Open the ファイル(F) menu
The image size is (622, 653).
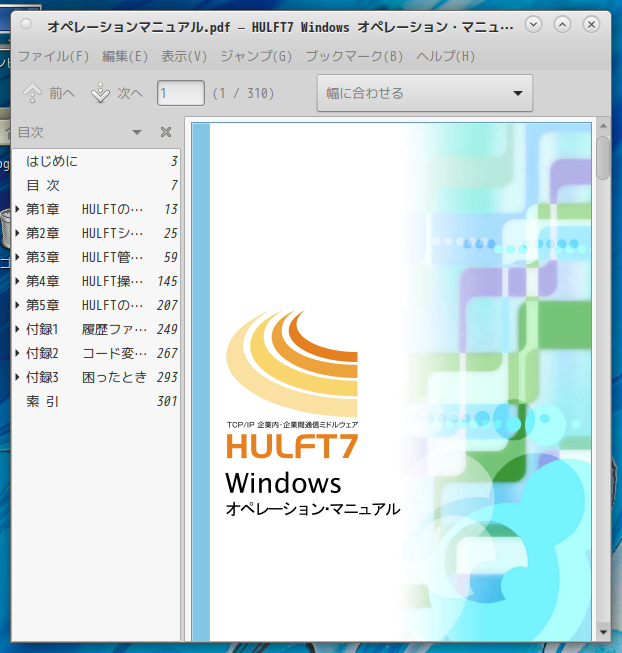pos(53,56)
